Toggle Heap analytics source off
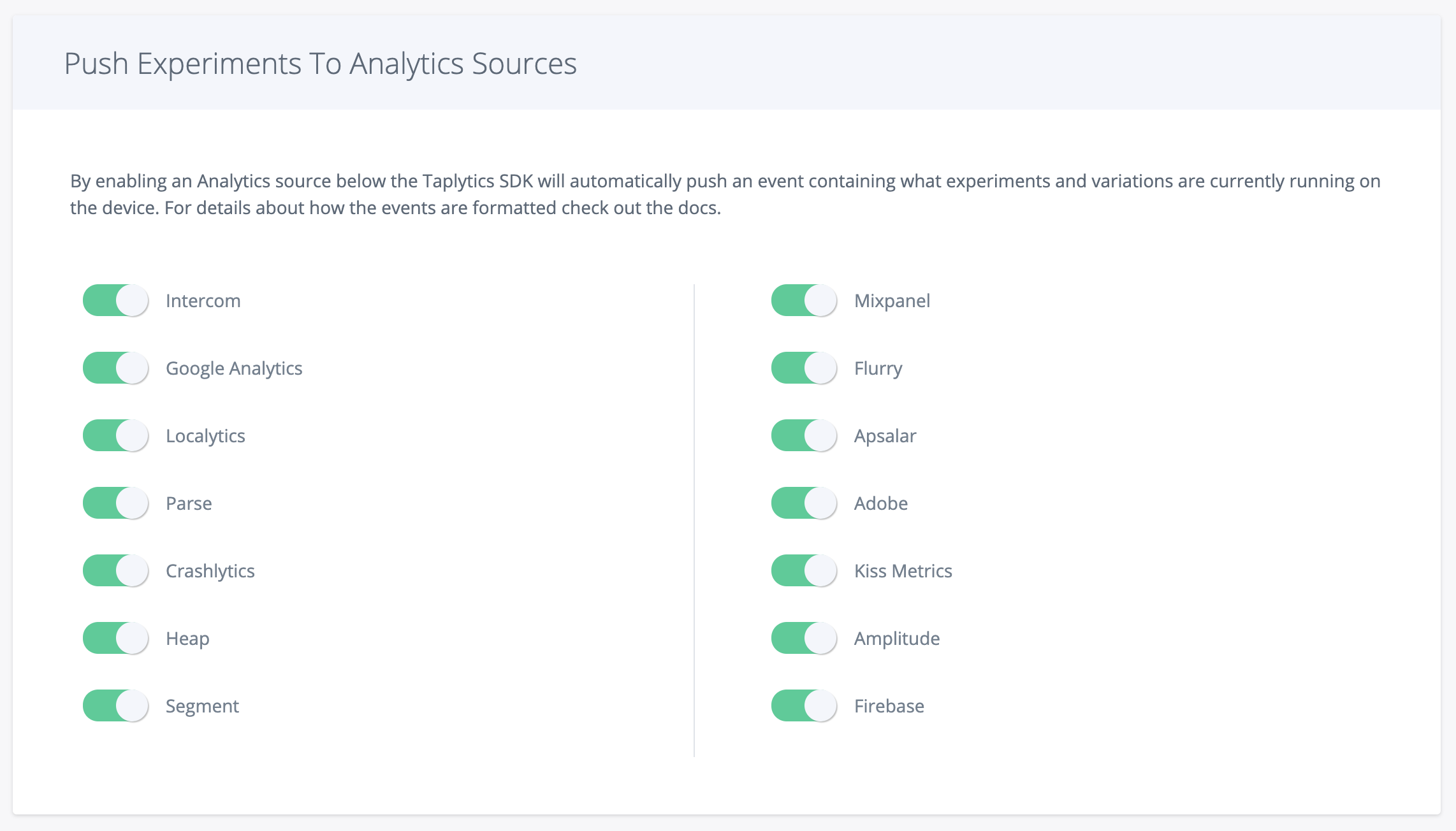 [x=115, y=639]
